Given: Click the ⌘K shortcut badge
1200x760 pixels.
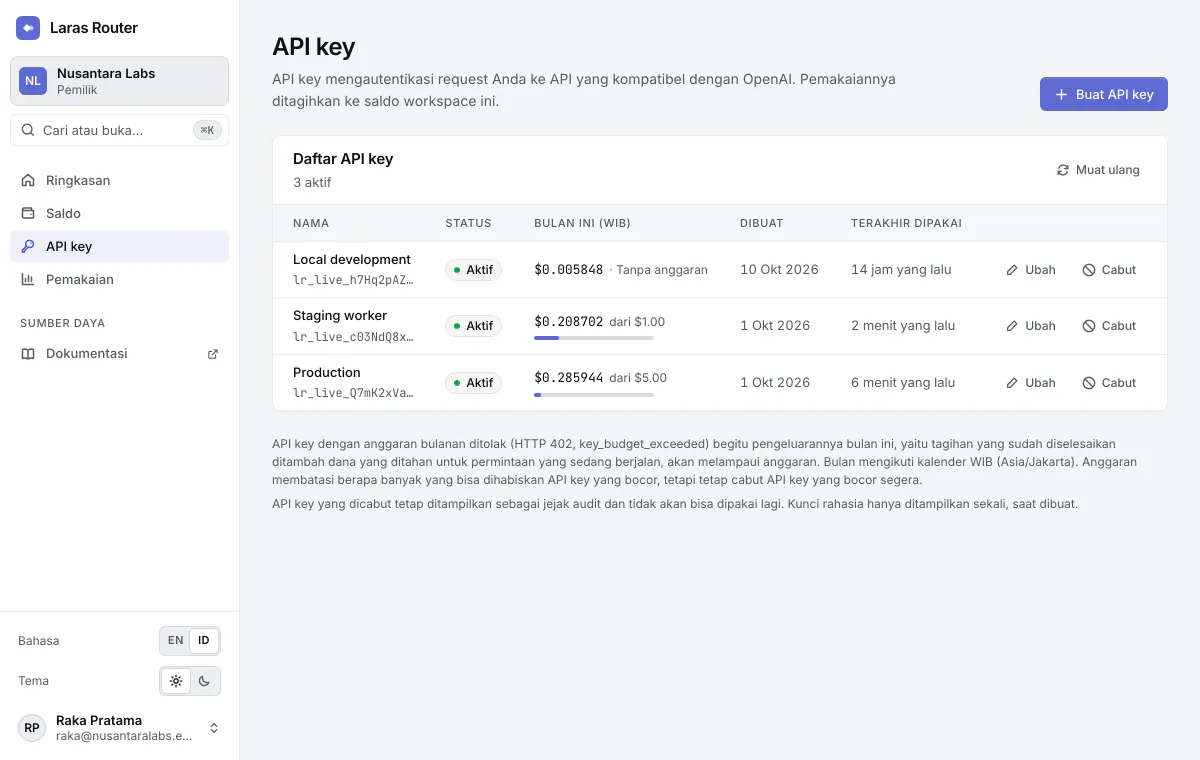Looking at the screenshot, I should click(x=207, y=130).
